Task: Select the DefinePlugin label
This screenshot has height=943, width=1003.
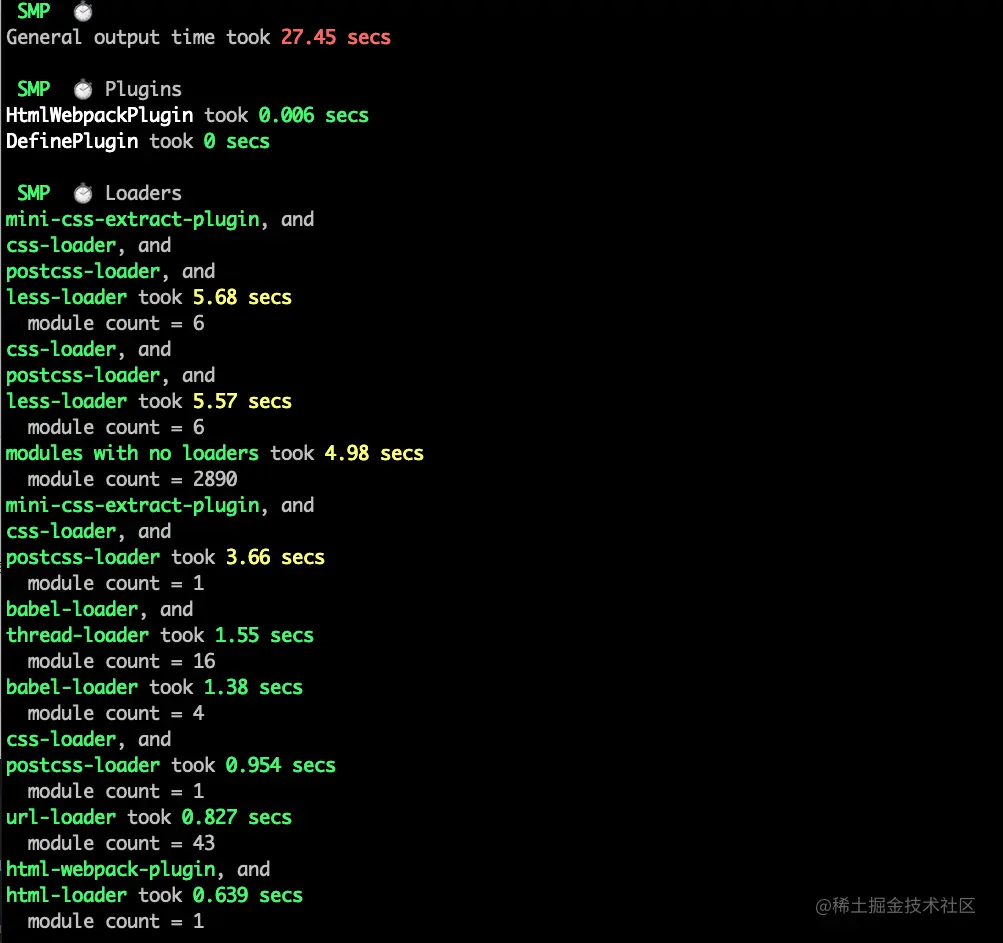Action: 71,141
